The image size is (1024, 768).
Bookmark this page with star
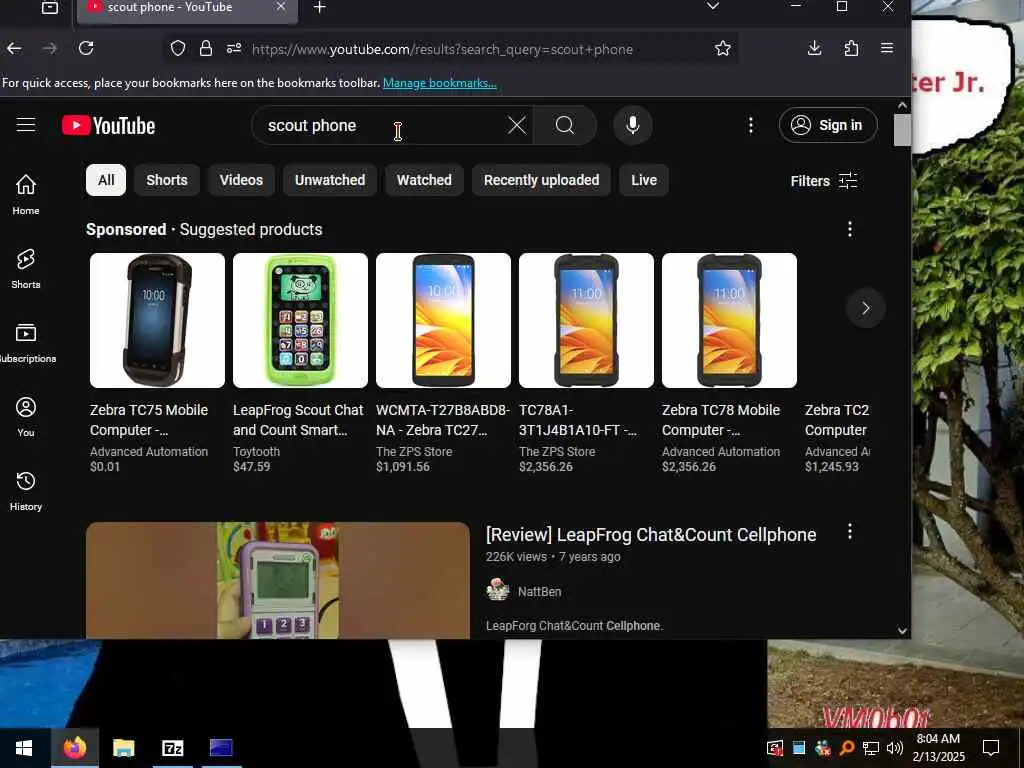[722, 48]
